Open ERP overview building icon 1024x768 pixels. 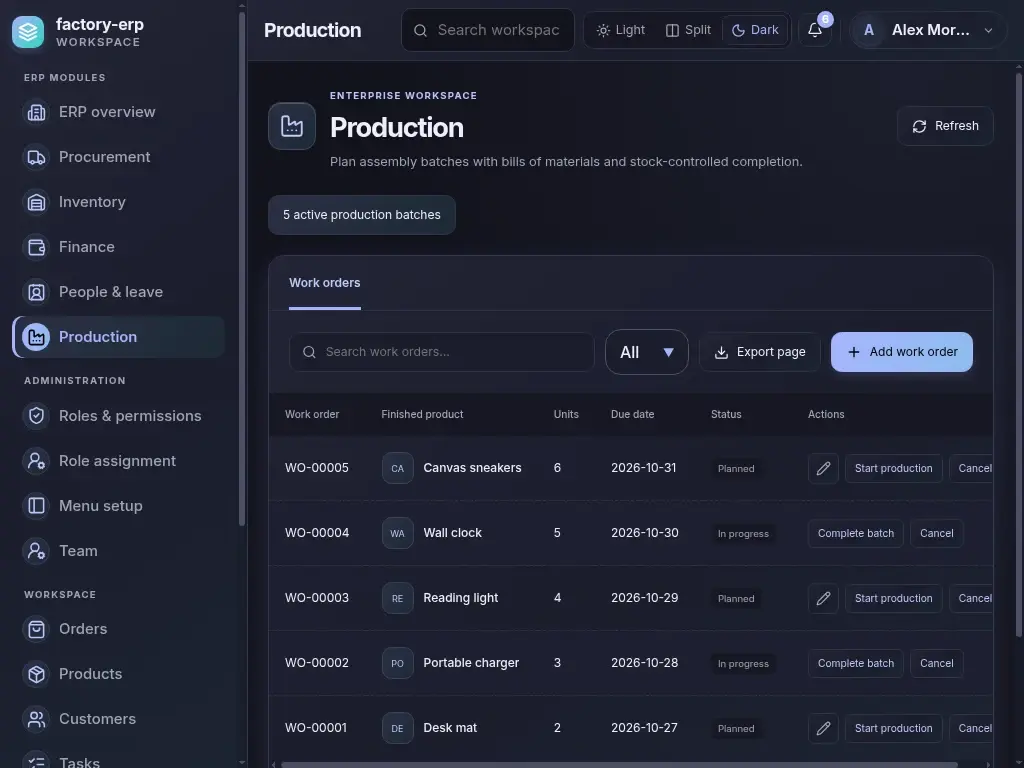coord(37,112)
